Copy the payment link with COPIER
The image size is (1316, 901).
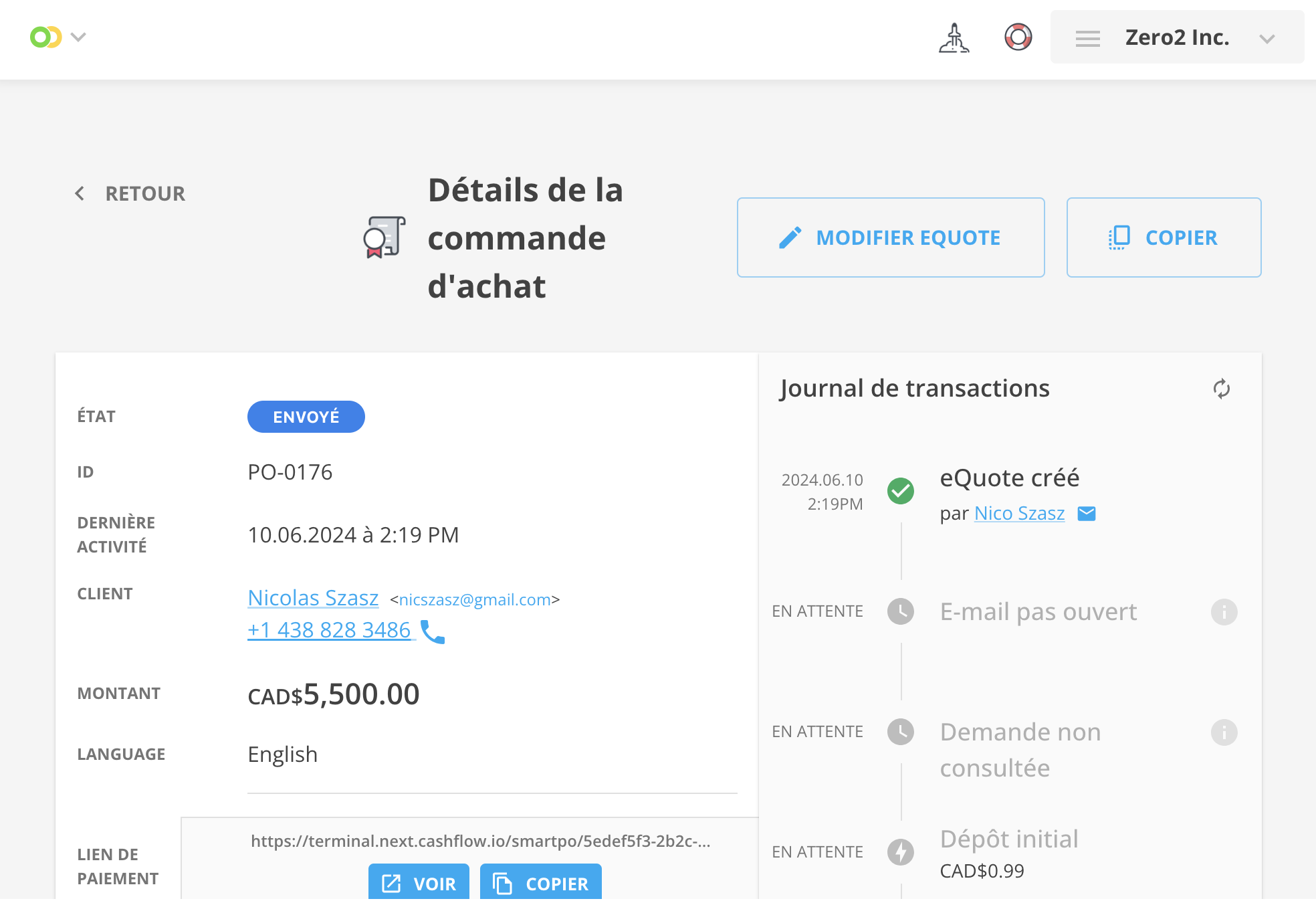click(541, 883)
